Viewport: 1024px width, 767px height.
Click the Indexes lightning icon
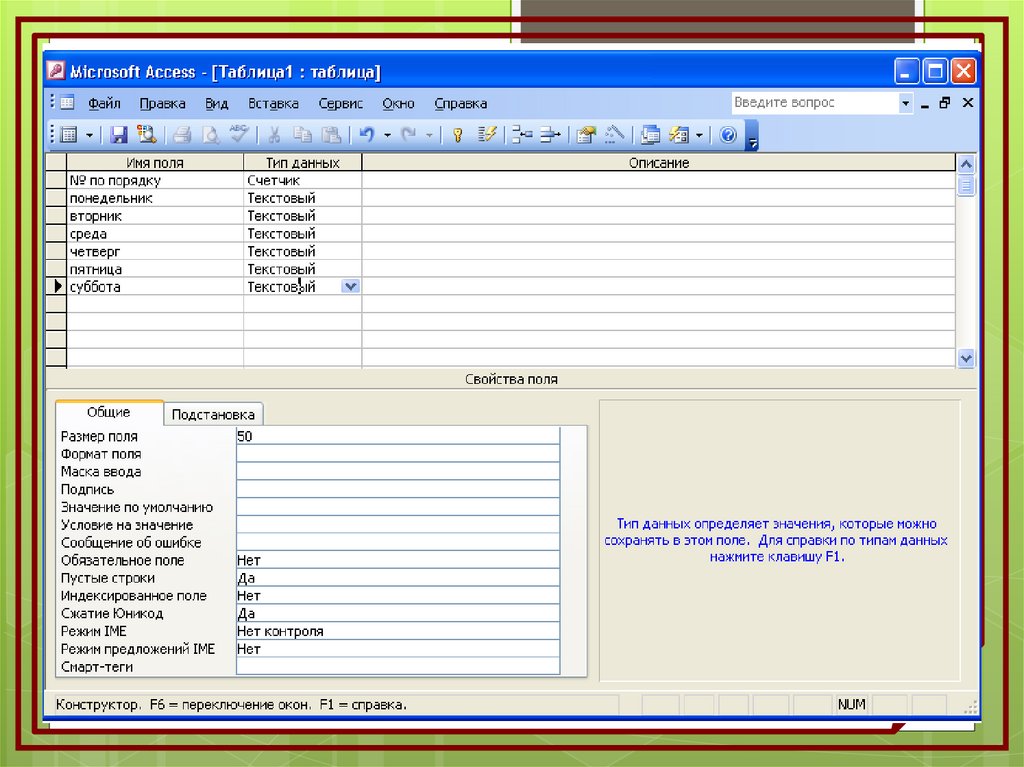[487, 134]
